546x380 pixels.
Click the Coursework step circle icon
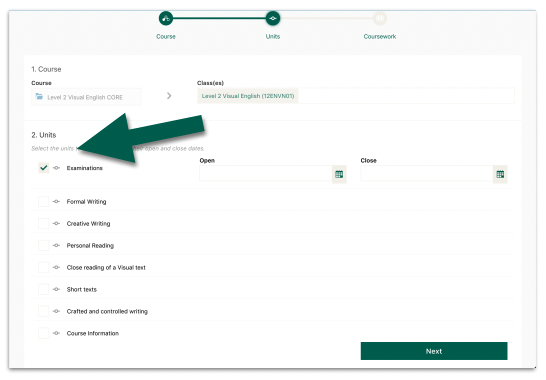380,18
